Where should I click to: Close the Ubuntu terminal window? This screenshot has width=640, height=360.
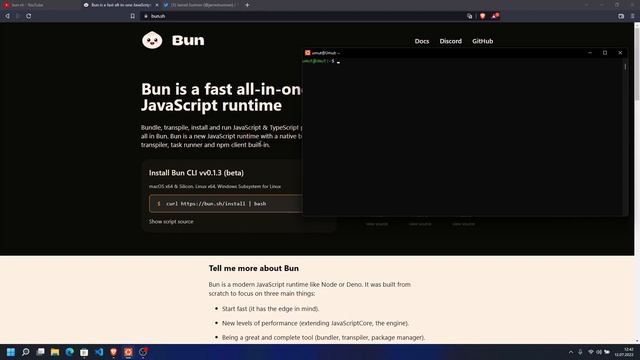(620, 53)
